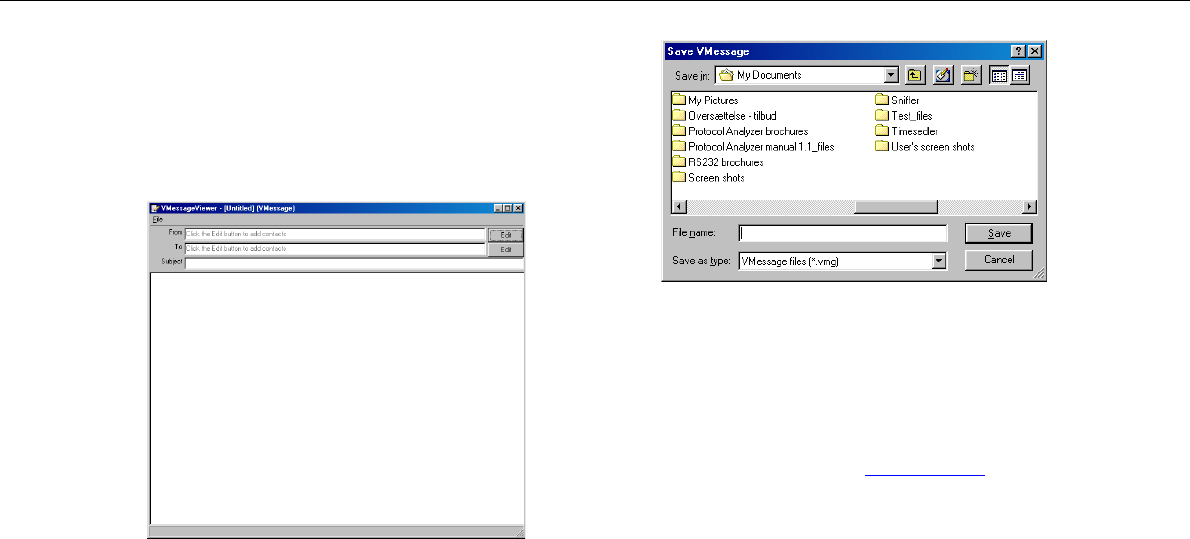Click in the VMessageViewer message body area

click(337, 398)
